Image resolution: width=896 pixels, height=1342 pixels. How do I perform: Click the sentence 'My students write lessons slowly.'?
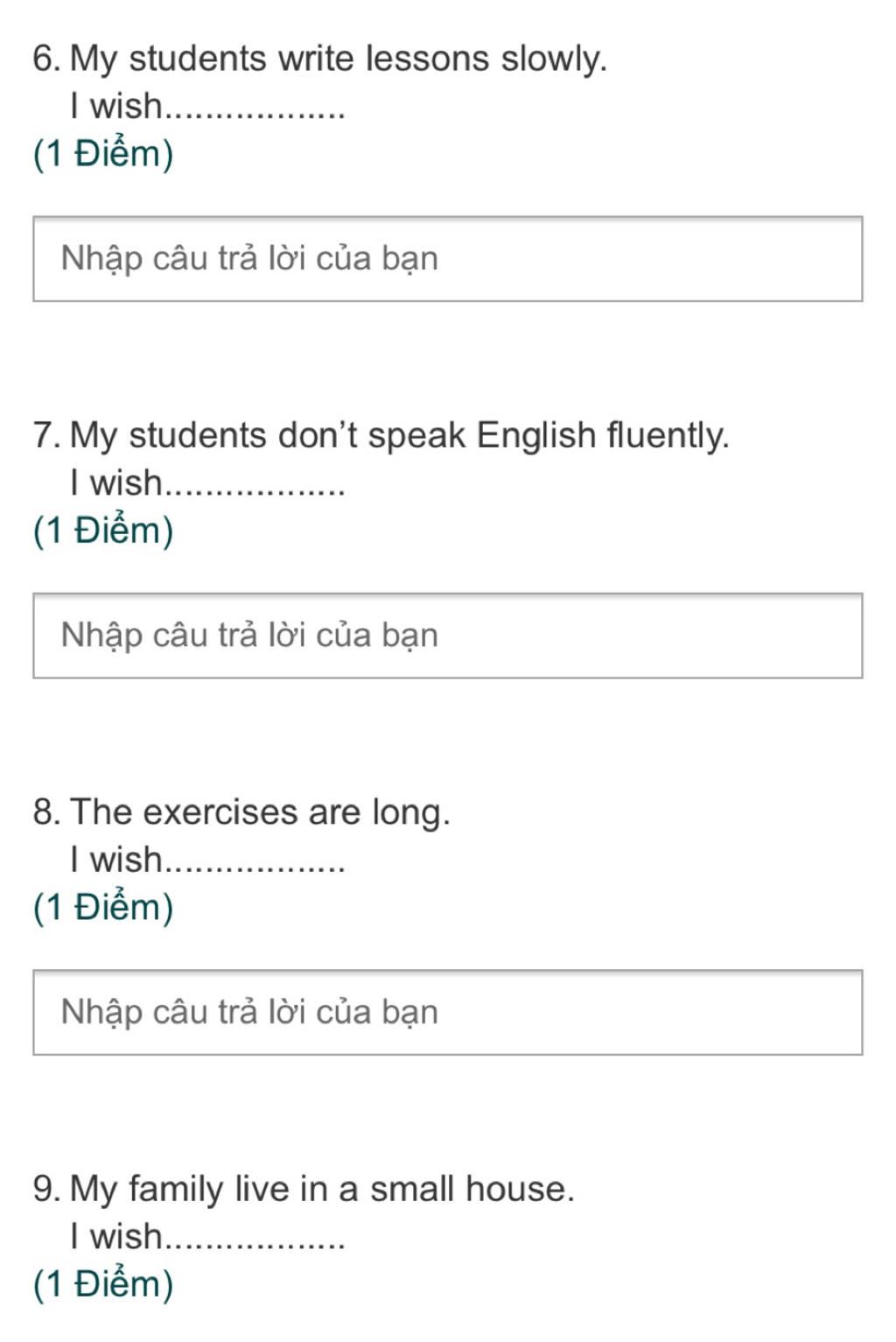(x=338, y=60)
